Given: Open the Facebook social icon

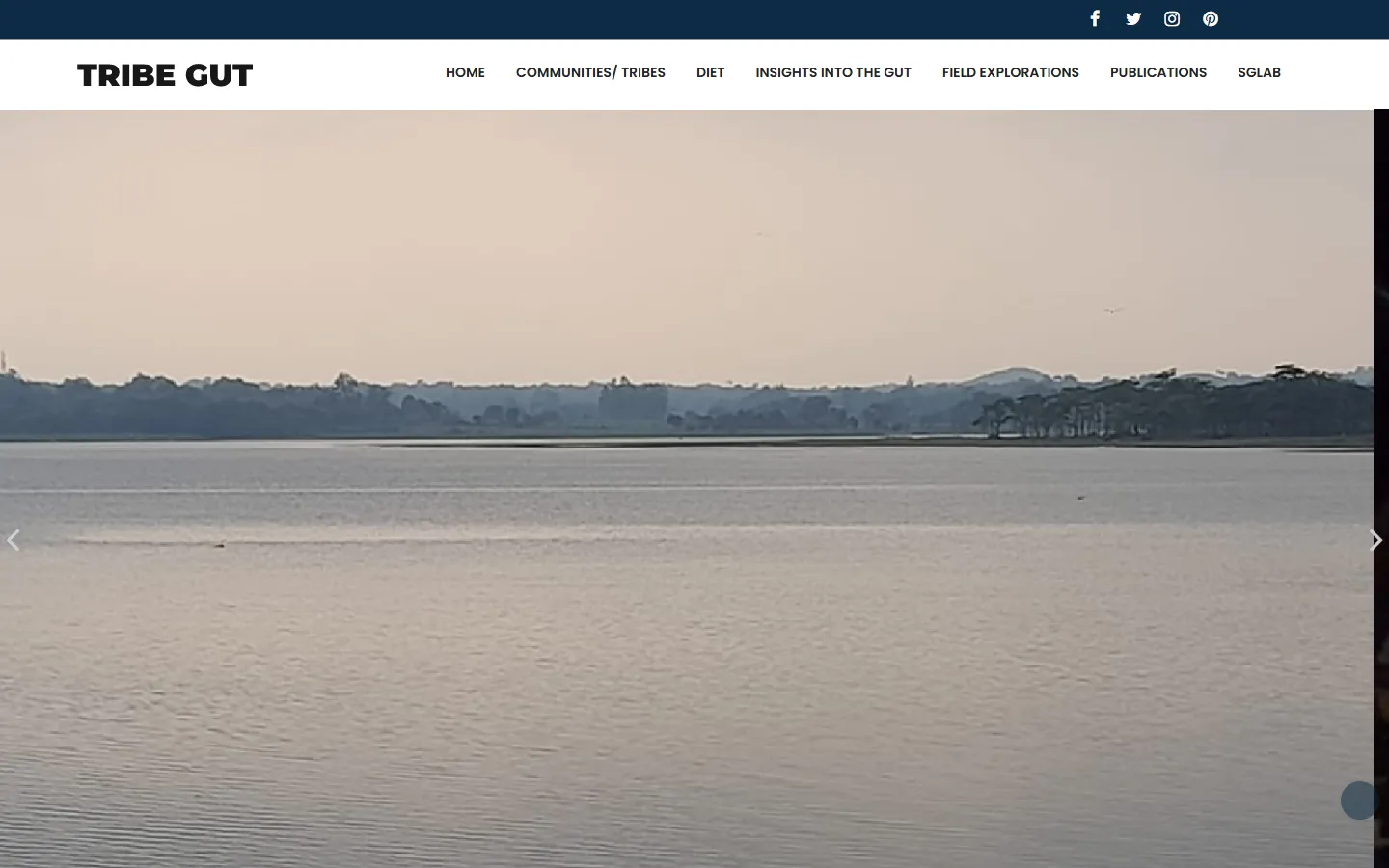Looking at the screenshot, I should pyautogui.click(x=1095, y=18).
